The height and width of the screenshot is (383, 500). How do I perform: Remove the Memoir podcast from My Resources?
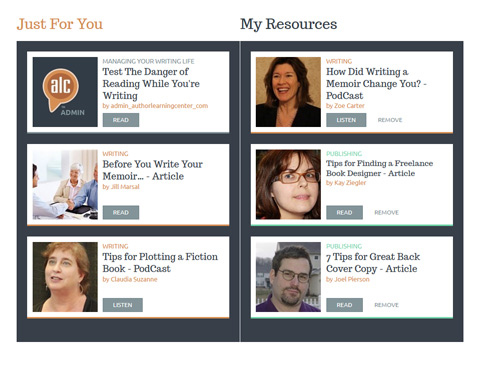click(x=390, y=120)
